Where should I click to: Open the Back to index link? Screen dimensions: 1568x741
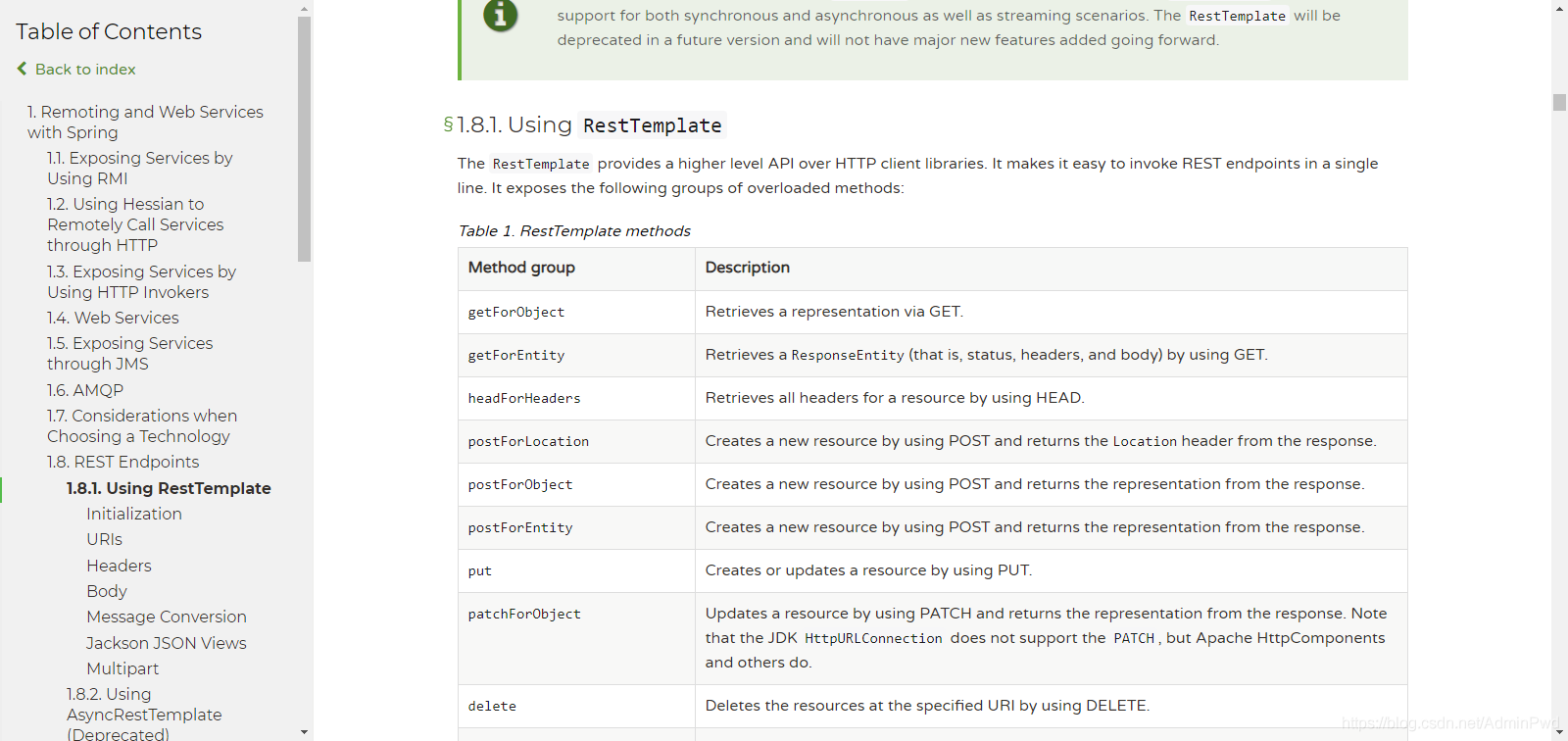[85, 70]
